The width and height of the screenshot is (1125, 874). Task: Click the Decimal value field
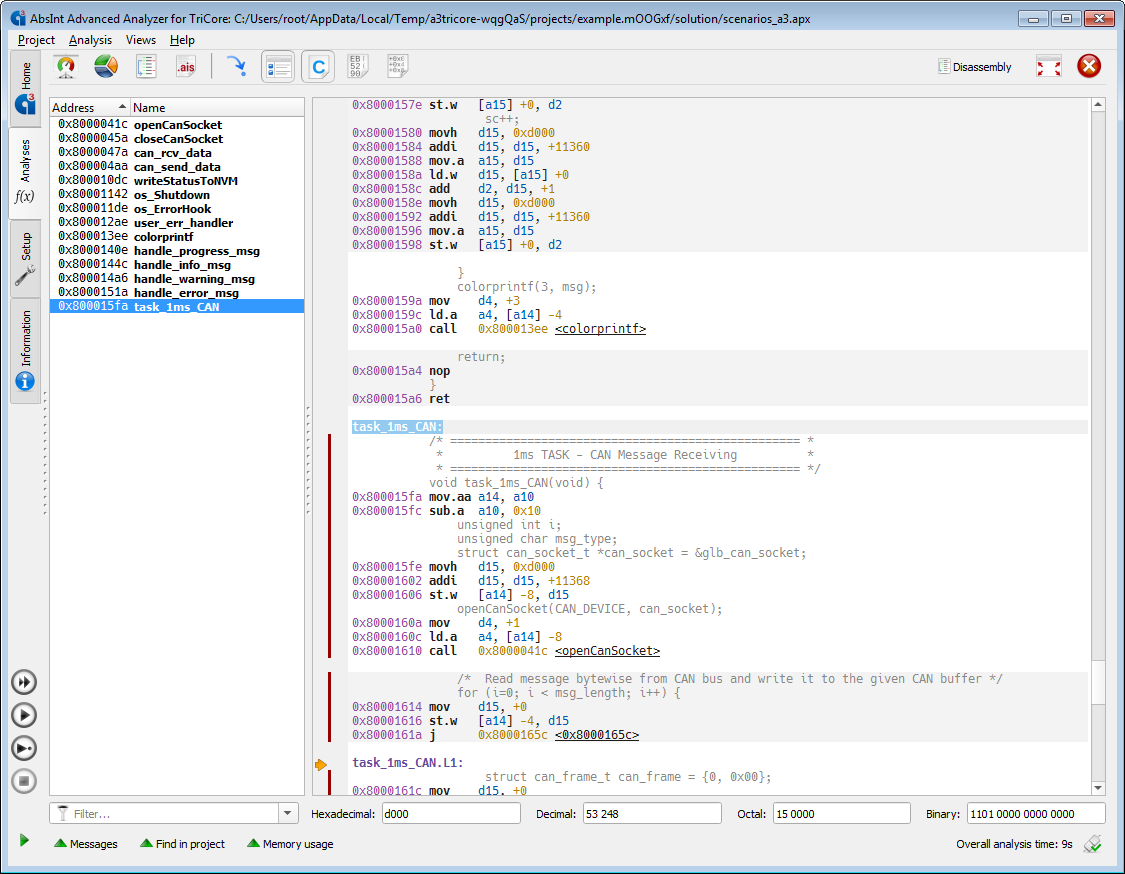(652, 814)
